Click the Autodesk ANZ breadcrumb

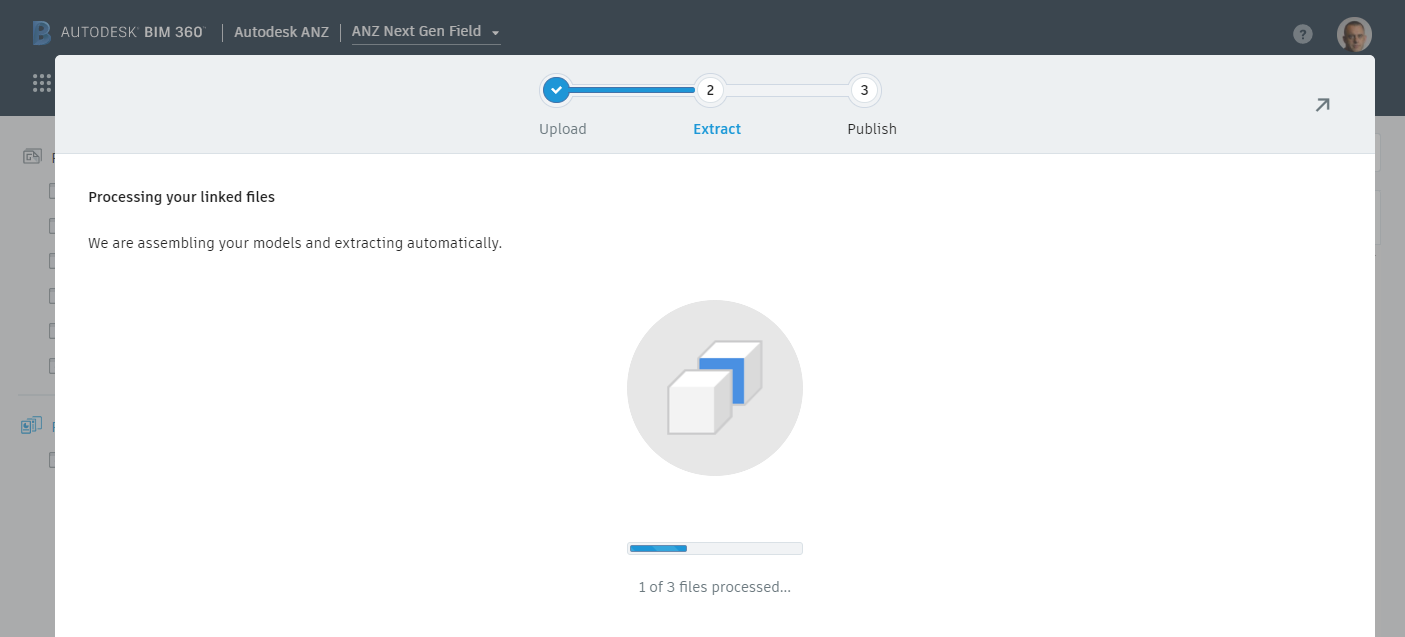click(x=281, y=31)
